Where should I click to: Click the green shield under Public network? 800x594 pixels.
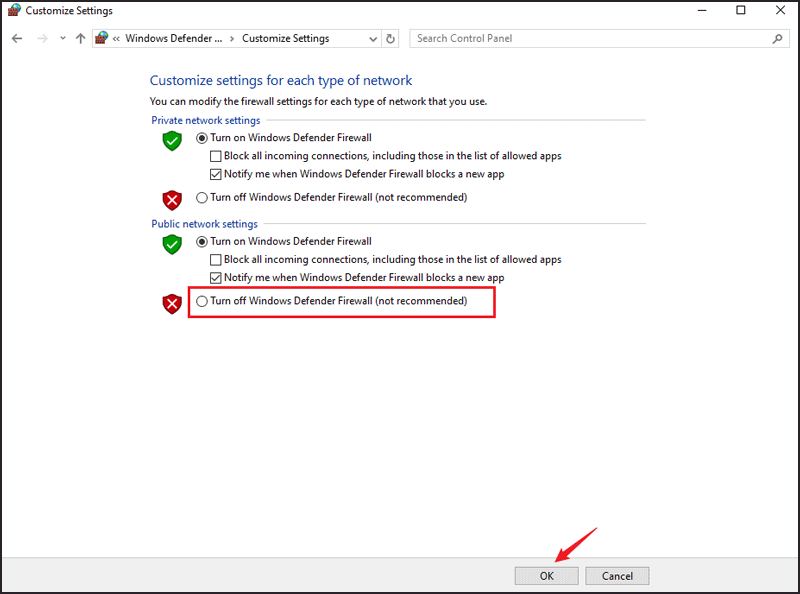pos(172,244)
